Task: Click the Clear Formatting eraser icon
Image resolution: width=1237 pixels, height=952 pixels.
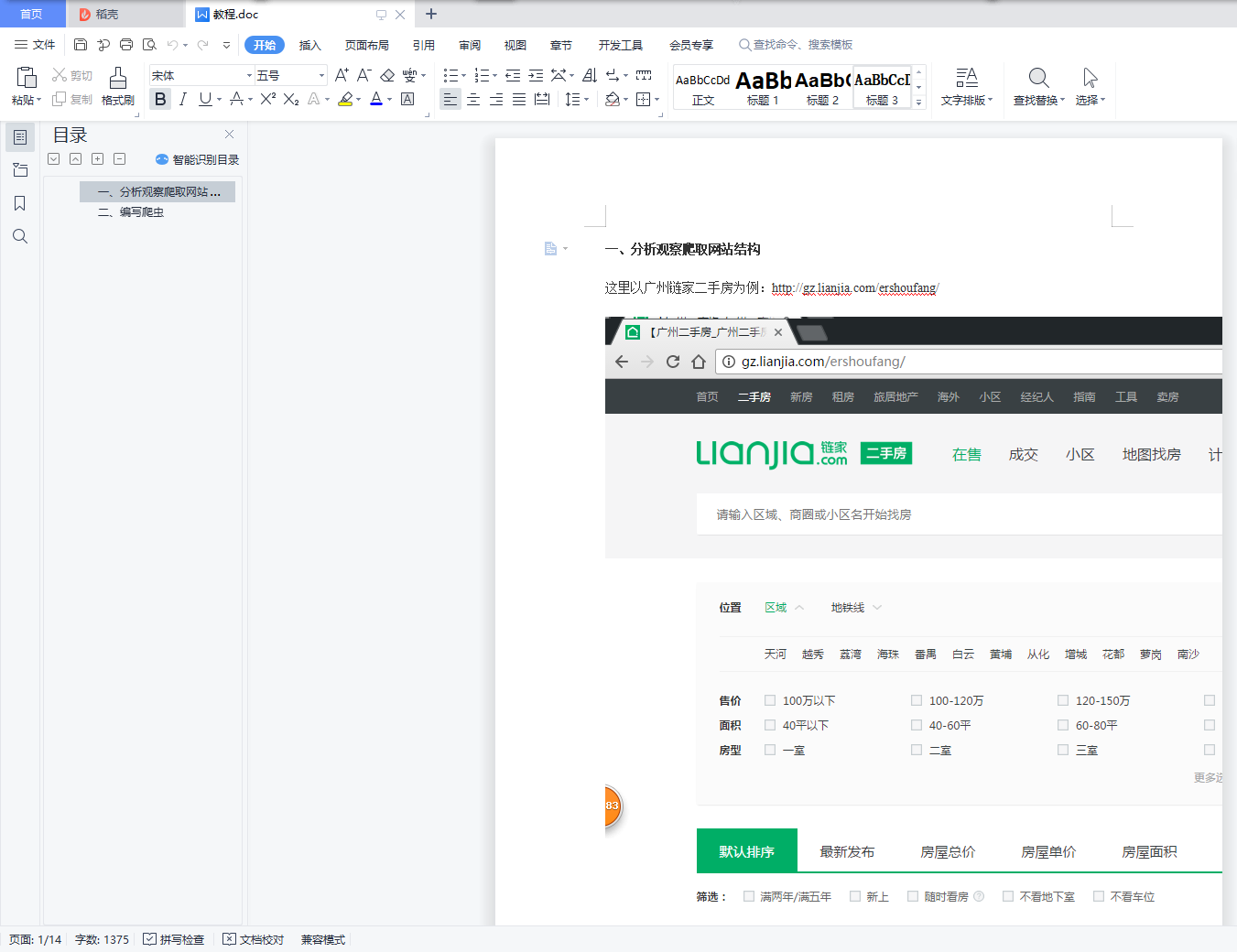Action: click(x=387, y=75)
